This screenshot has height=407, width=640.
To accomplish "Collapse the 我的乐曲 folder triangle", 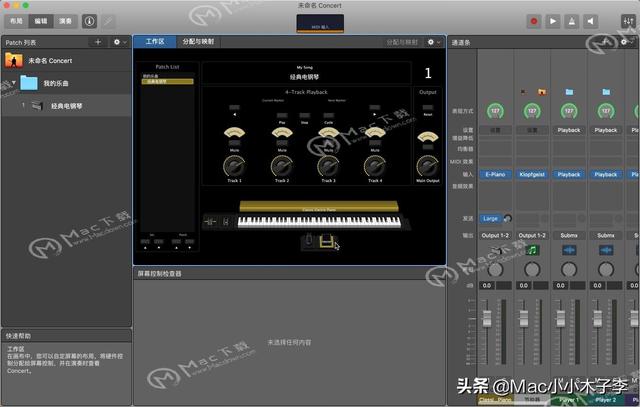I will pos(13,83).
